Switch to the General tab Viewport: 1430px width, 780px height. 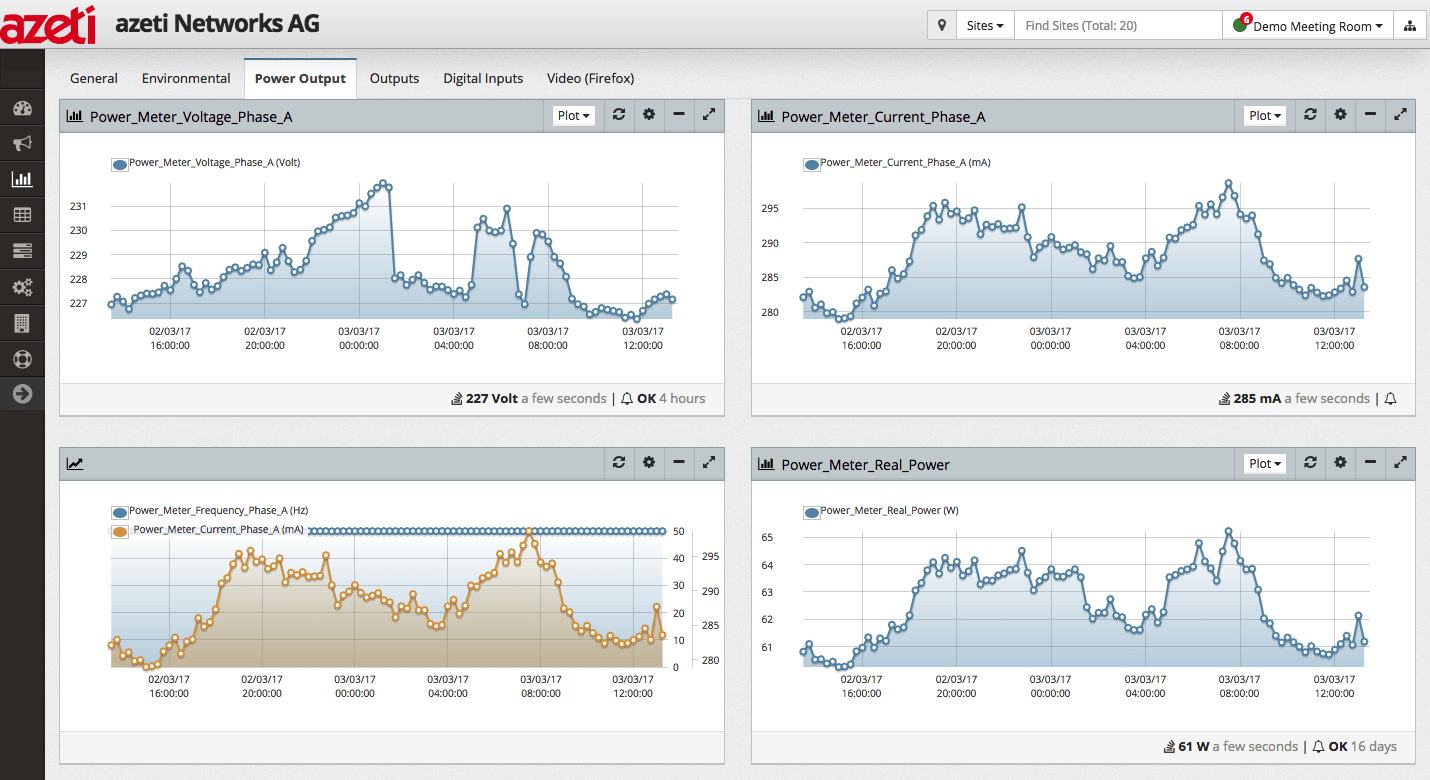(94, 78)
